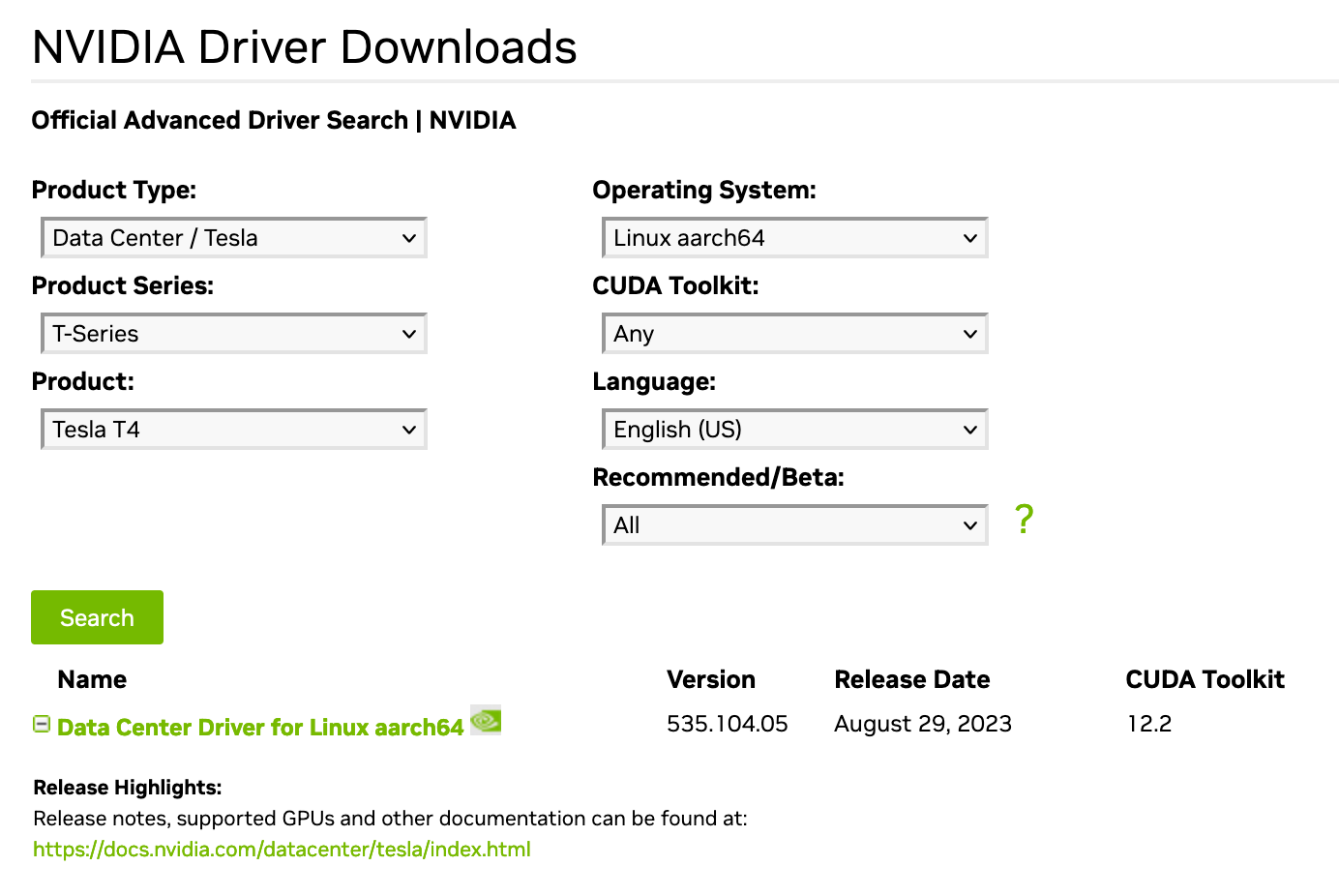The width and height of the screenshot is (1339, 896).
Task: Click the Name column header
Action: tap(92, 680)
